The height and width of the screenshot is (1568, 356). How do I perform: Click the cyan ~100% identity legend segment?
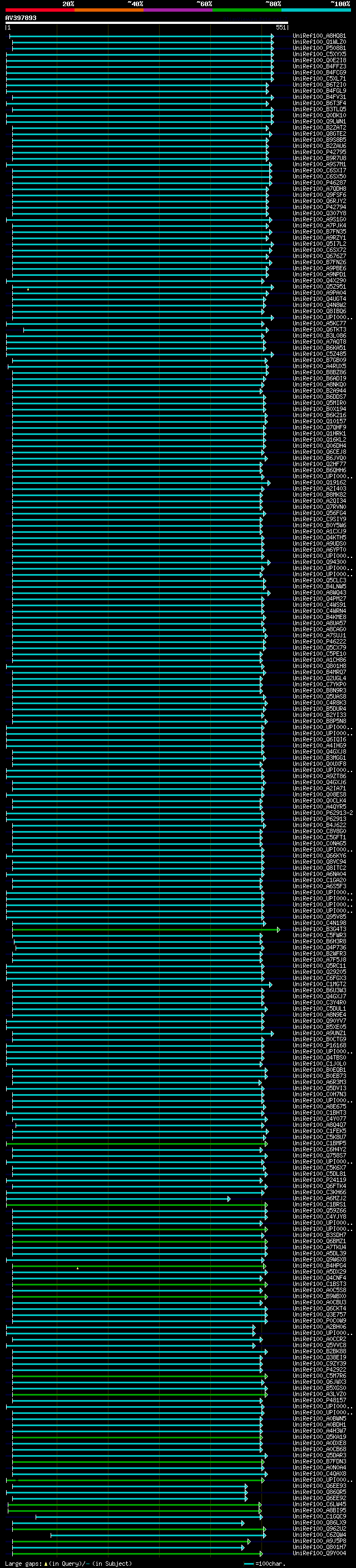coord(316,10)
